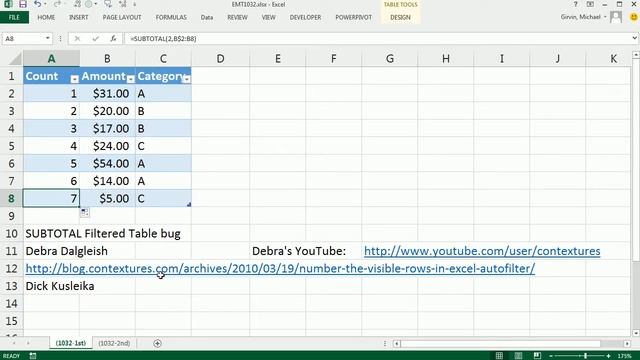Click the AutoCorrect Options smart tag icon

coord(84,212)
